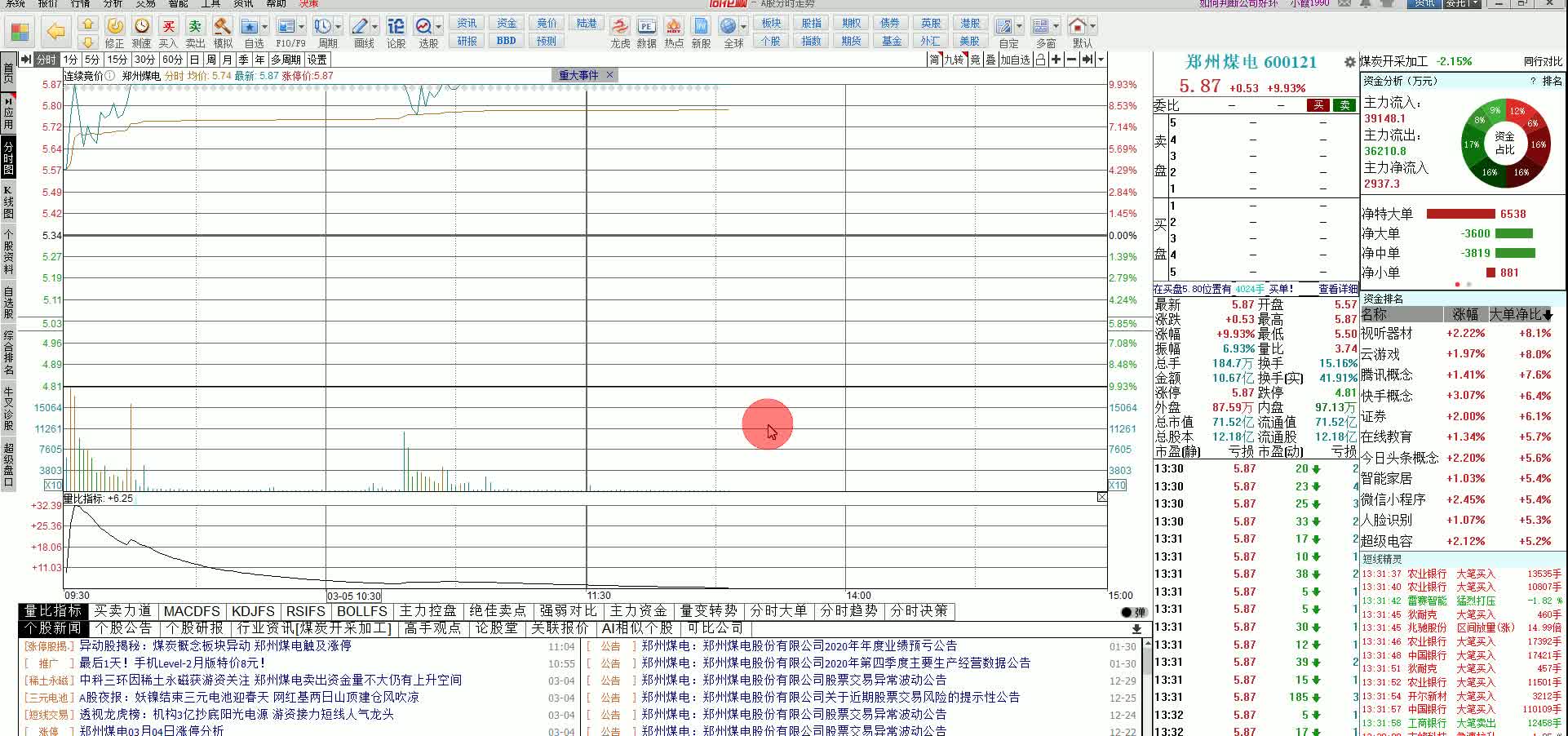The height and width of the screenshot is (736, 1568).
Task: Expand the 周期 dropdown arrow
Action: point(338,27)
